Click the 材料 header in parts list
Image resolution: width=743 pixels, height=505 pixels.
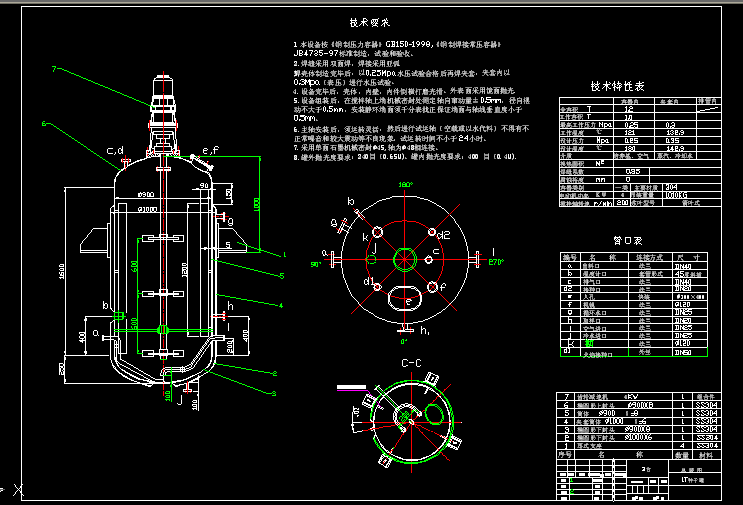pyautogui.click(x=706, y=455)
